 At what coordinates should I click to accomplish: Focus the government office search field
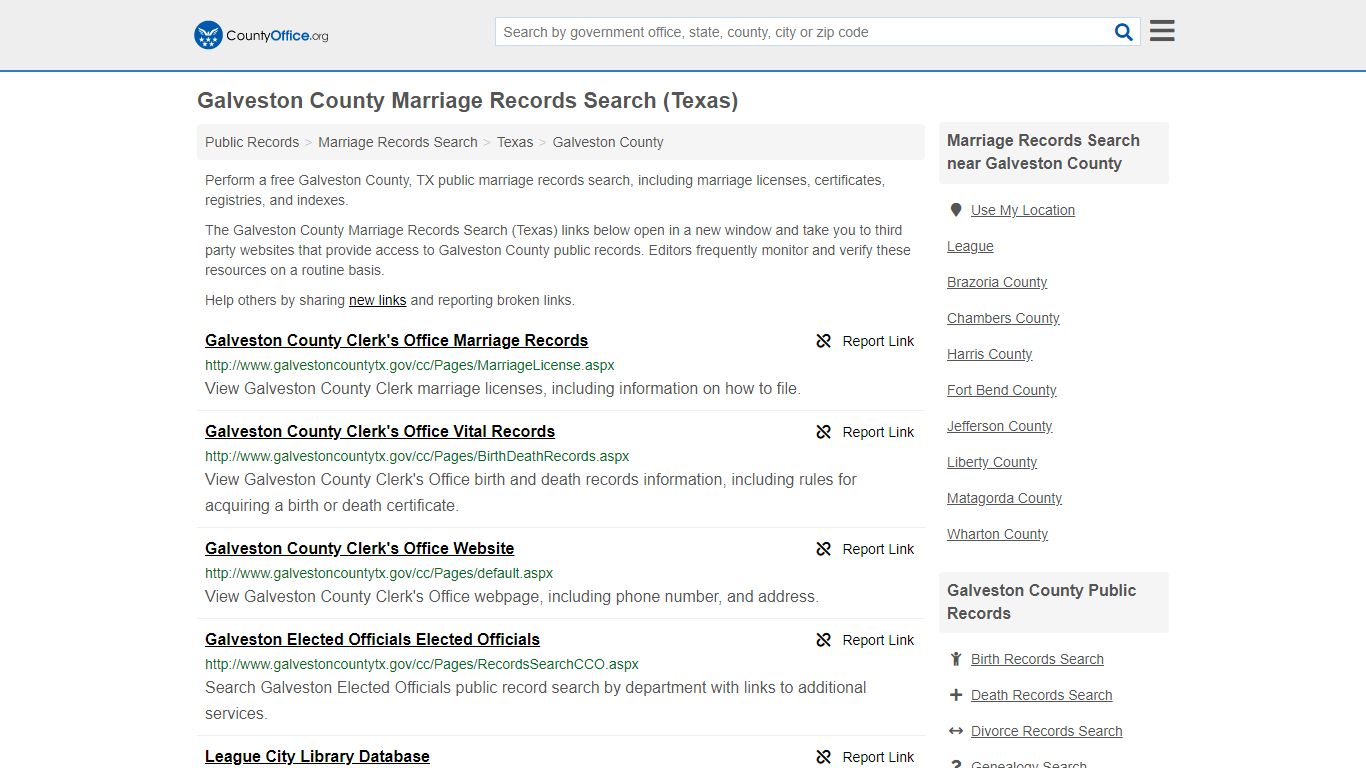(803, 32)
